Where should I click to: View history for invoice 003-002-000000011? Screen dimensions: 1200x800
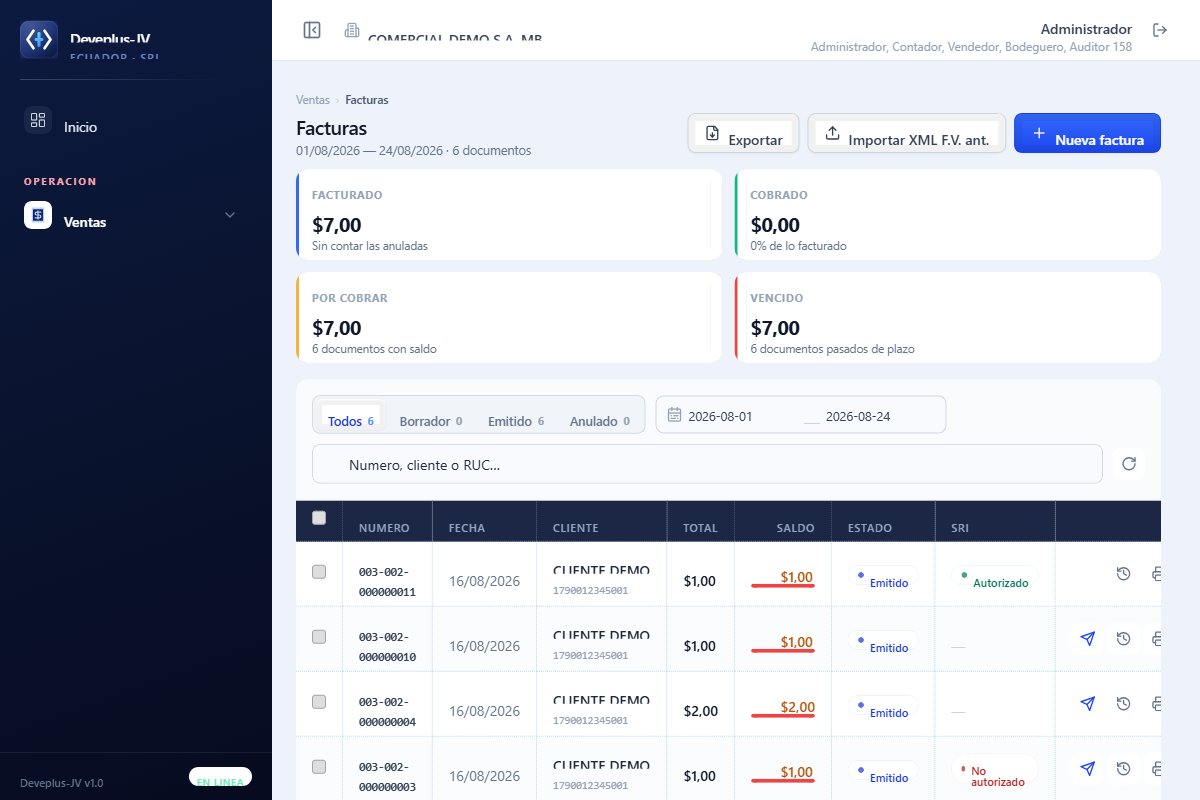tap(1123, 573)
